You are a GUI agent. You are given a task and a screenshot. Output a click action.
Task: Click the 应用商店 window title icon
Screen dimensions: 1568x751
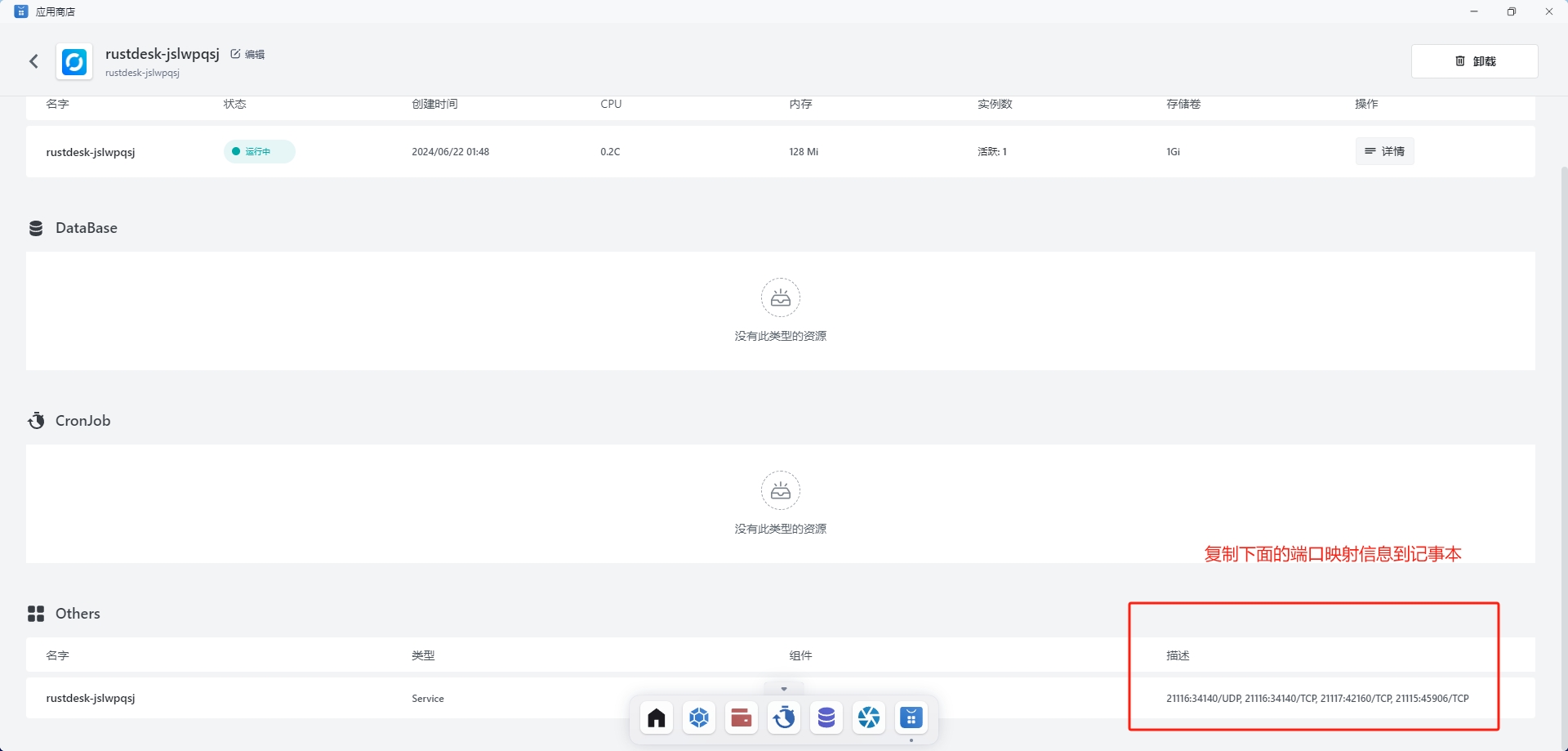[x=21, y=11]
